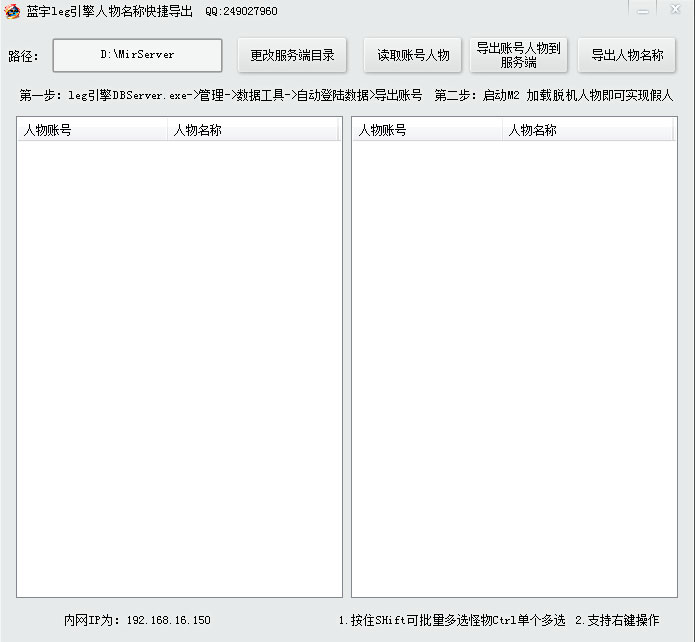The height and width of the screenshot is (642, 695).
Task: Click the 内网IP address text
Action: pos(137,620)
